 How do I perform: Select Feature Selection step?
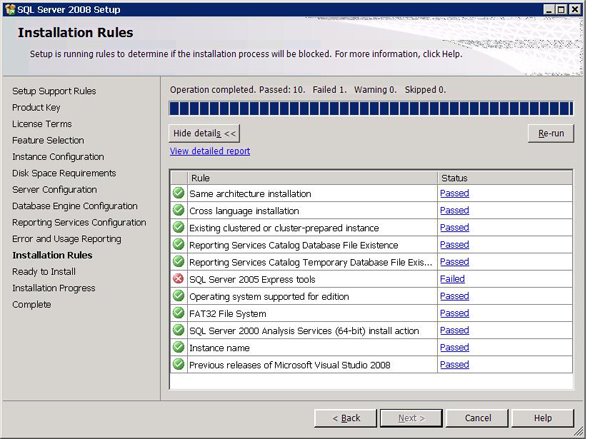pyautogui.click(x=48, y=140)
